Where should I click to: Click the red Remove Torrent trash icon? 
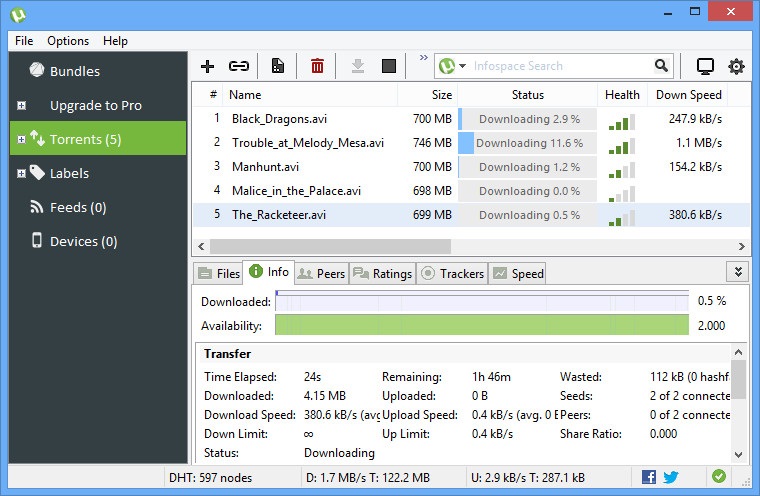click(317, 66)
